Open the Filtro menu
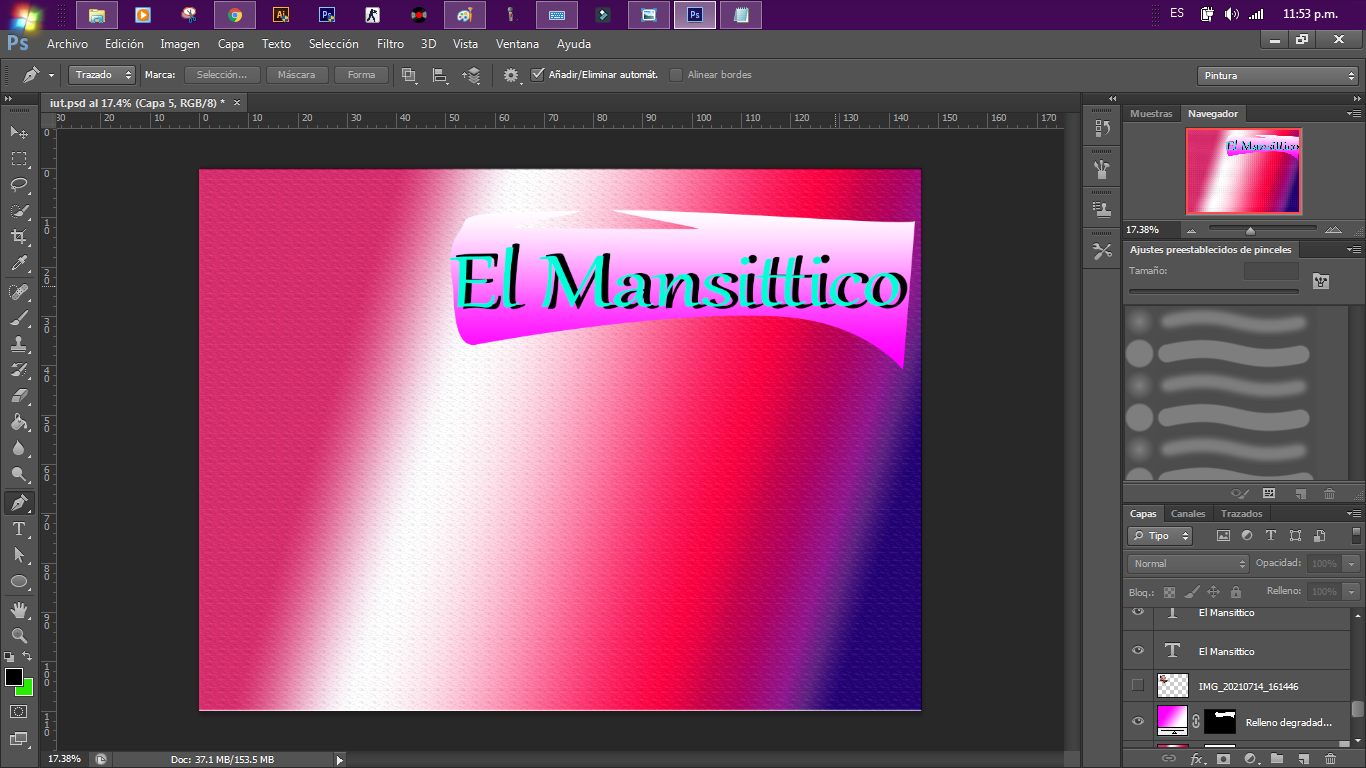 tap(390, 44)
